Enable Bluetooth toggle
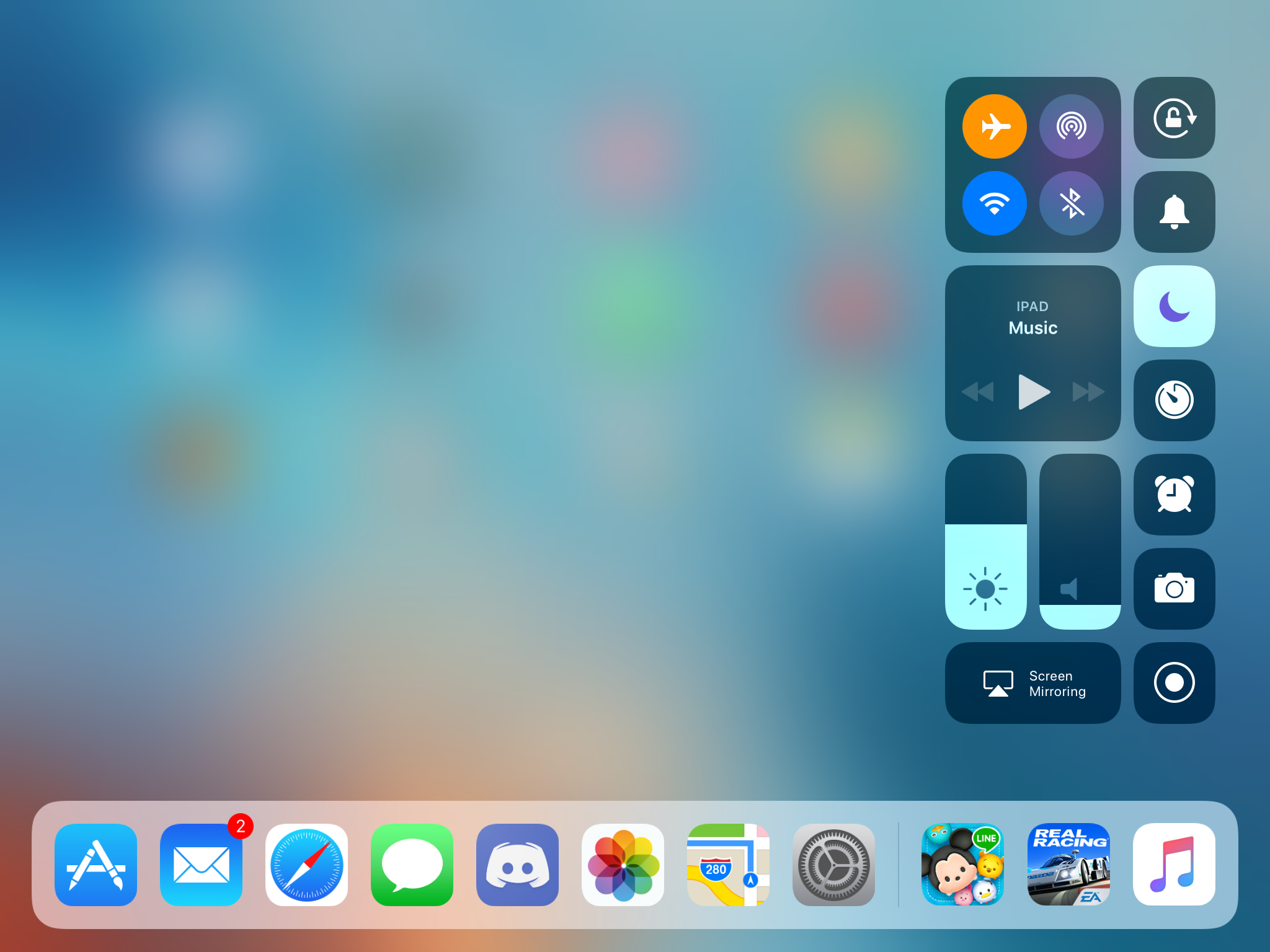 click(x=1071, y=203)
